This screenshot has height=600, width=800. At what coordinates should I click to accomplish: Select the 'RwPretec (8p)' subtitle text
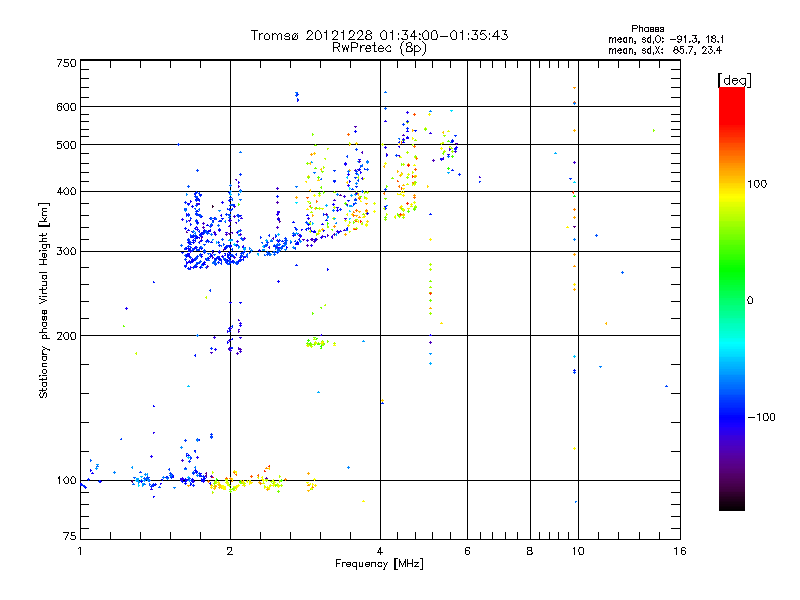tap(379, 48)
